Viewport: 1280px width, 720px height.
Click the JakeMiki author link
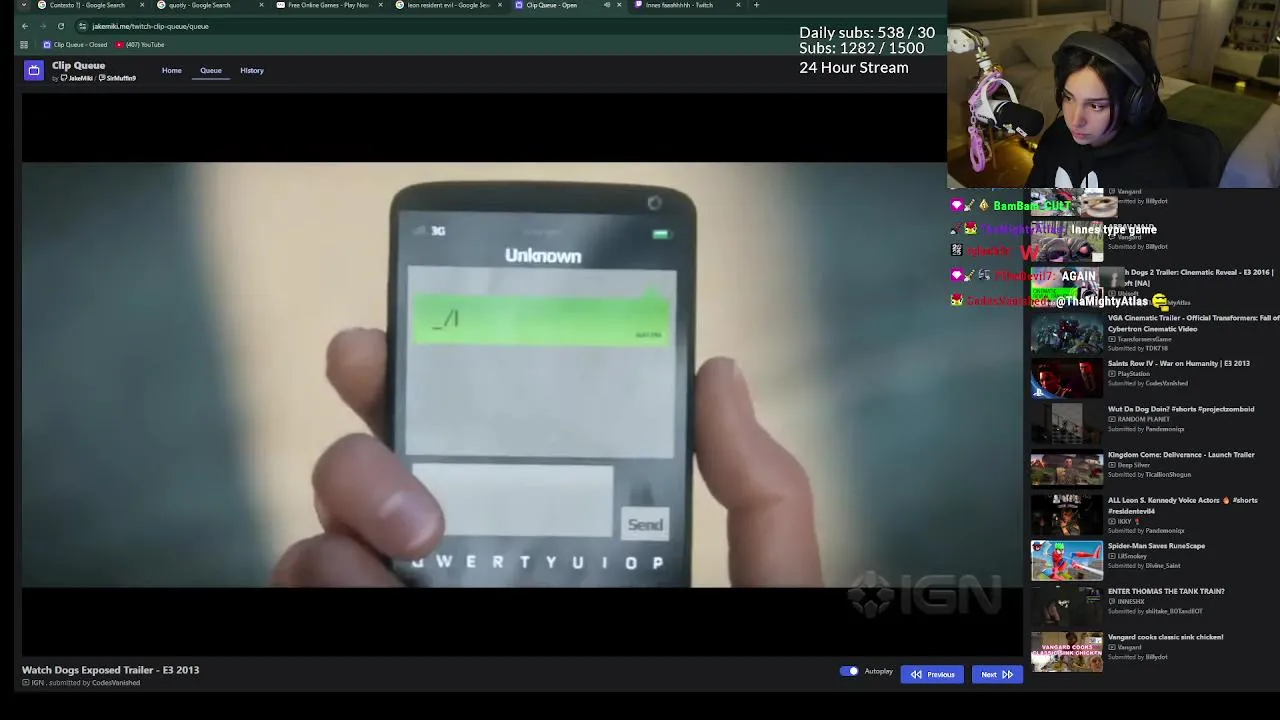[78, 78]
